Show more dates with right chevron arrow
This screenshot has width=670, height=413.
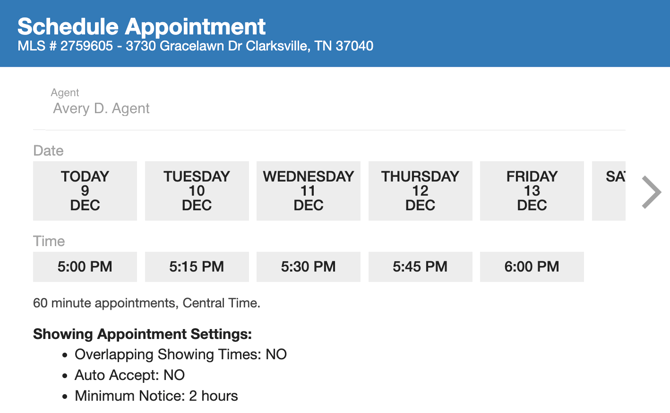651,192
